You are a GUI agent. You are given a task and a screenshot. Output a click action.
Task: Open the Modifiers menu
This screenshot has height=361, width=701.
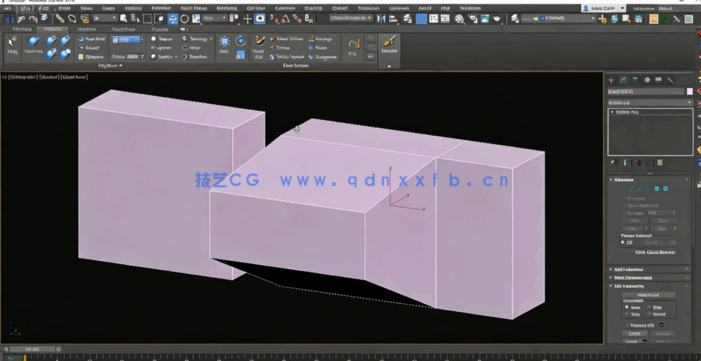[133, 8]
